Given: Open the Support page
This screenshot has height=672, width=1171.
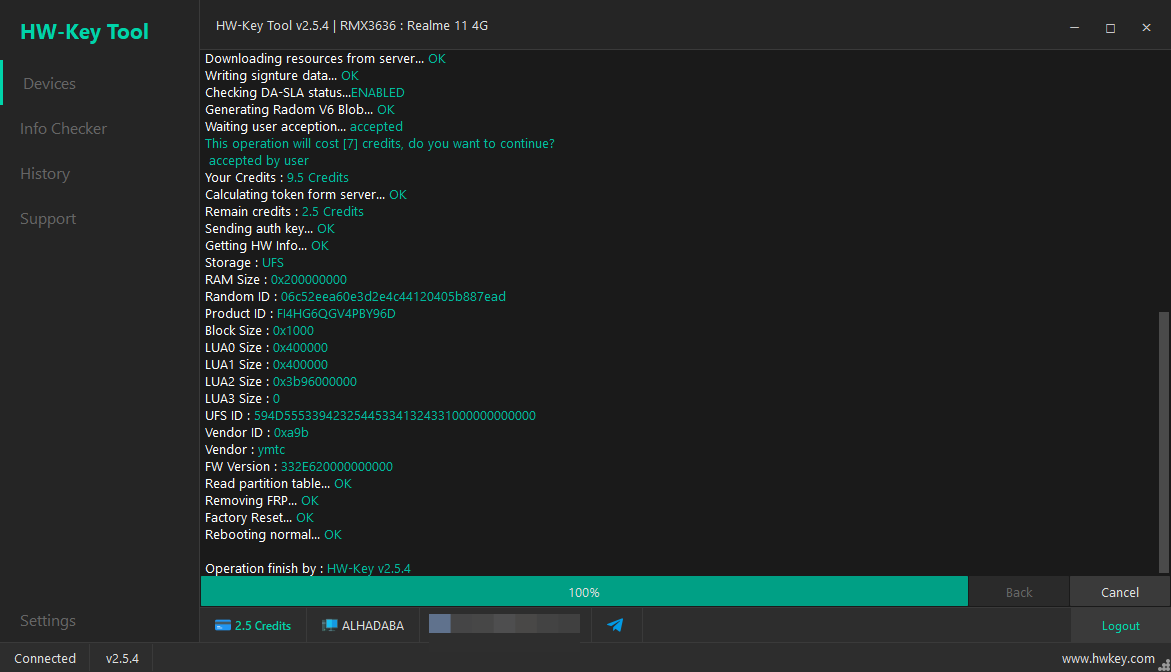Looking at the screenshot, I should pyautogui.click(x=48, y=219).
